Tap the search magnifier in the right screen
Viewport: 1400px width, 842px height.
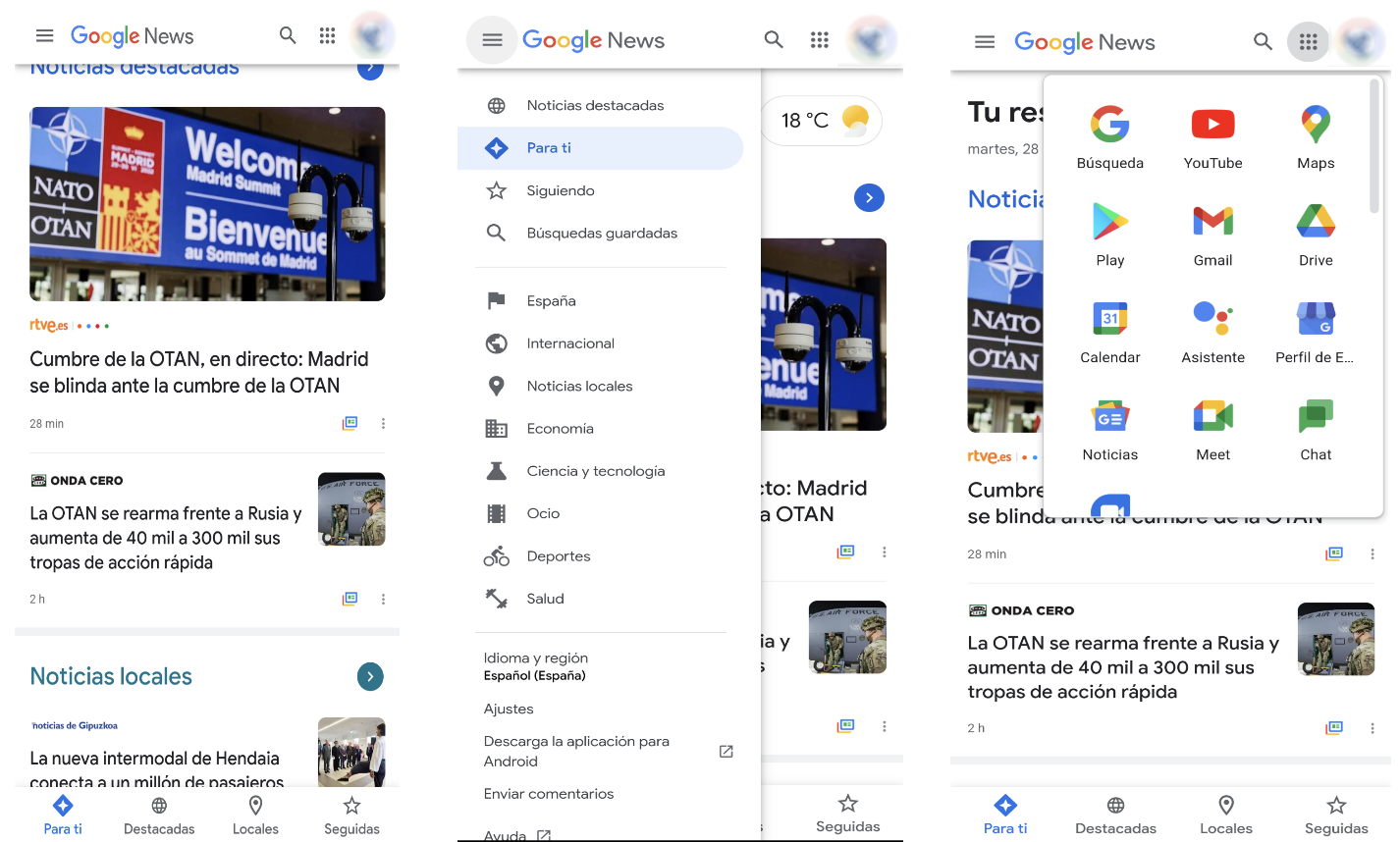click(1263, 42)
